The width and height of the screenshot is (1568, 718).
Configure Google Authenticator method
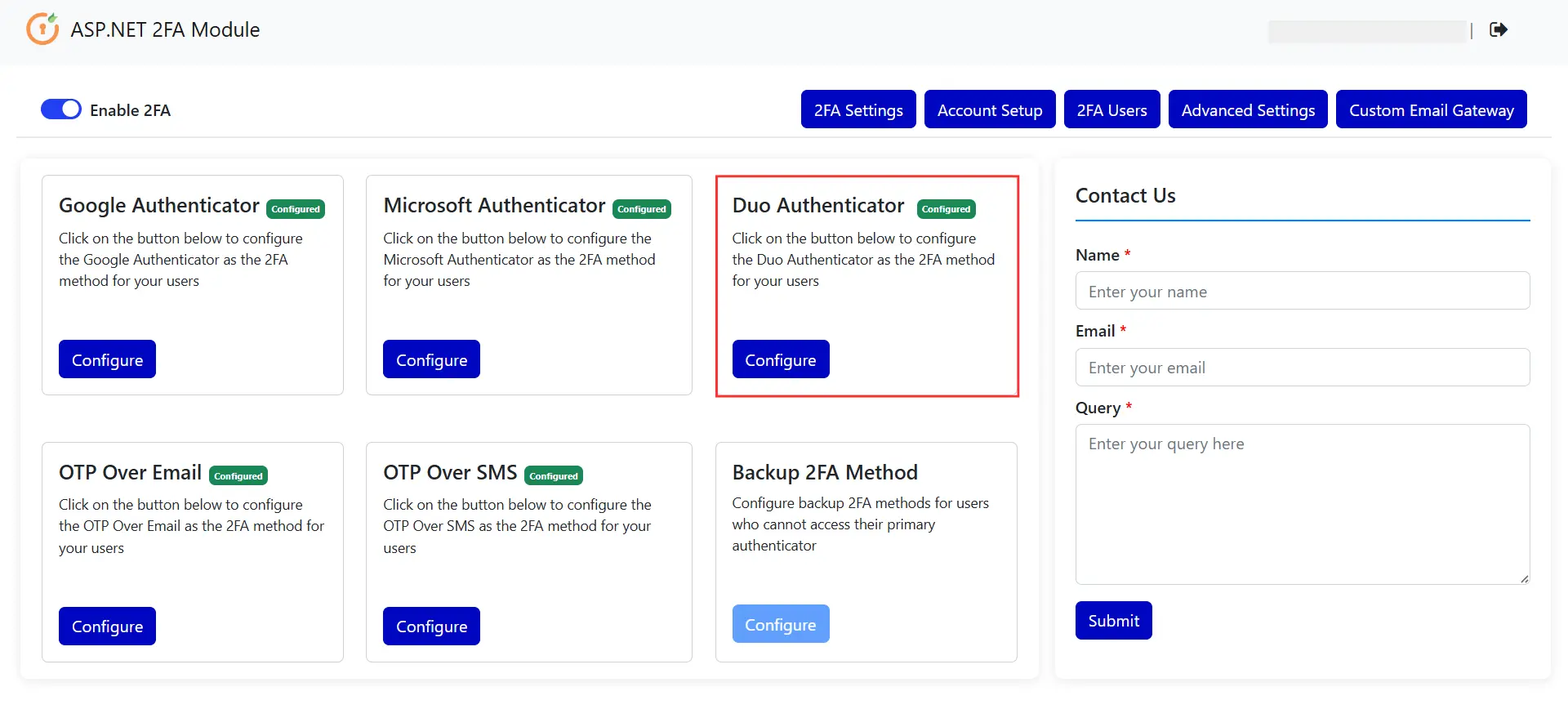click(107, 359)
